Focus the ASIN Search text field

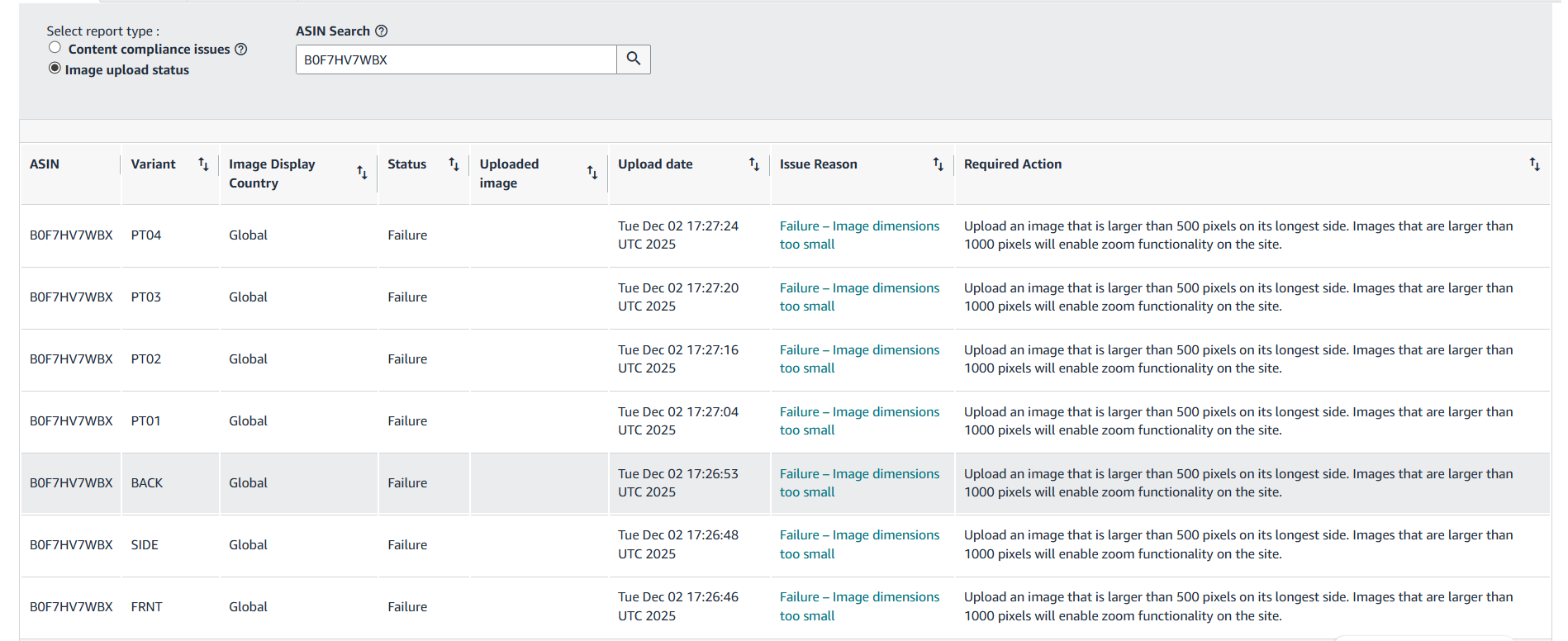456,59
